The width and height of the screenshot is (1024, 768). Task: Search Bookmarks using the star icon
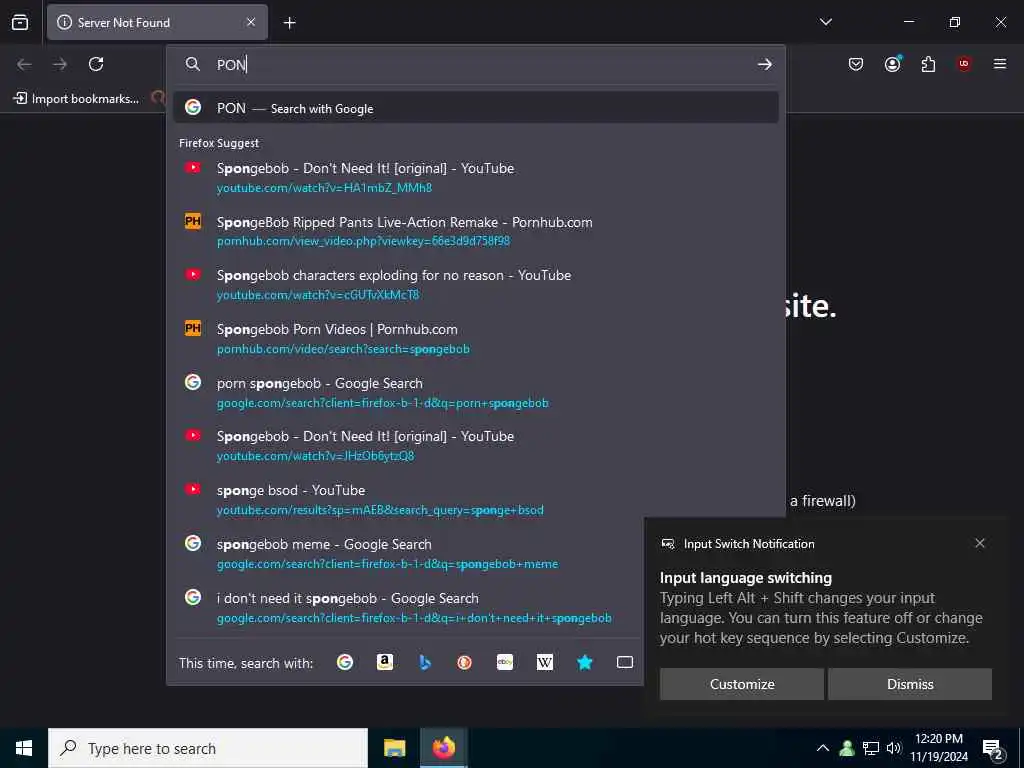(585, 662)
